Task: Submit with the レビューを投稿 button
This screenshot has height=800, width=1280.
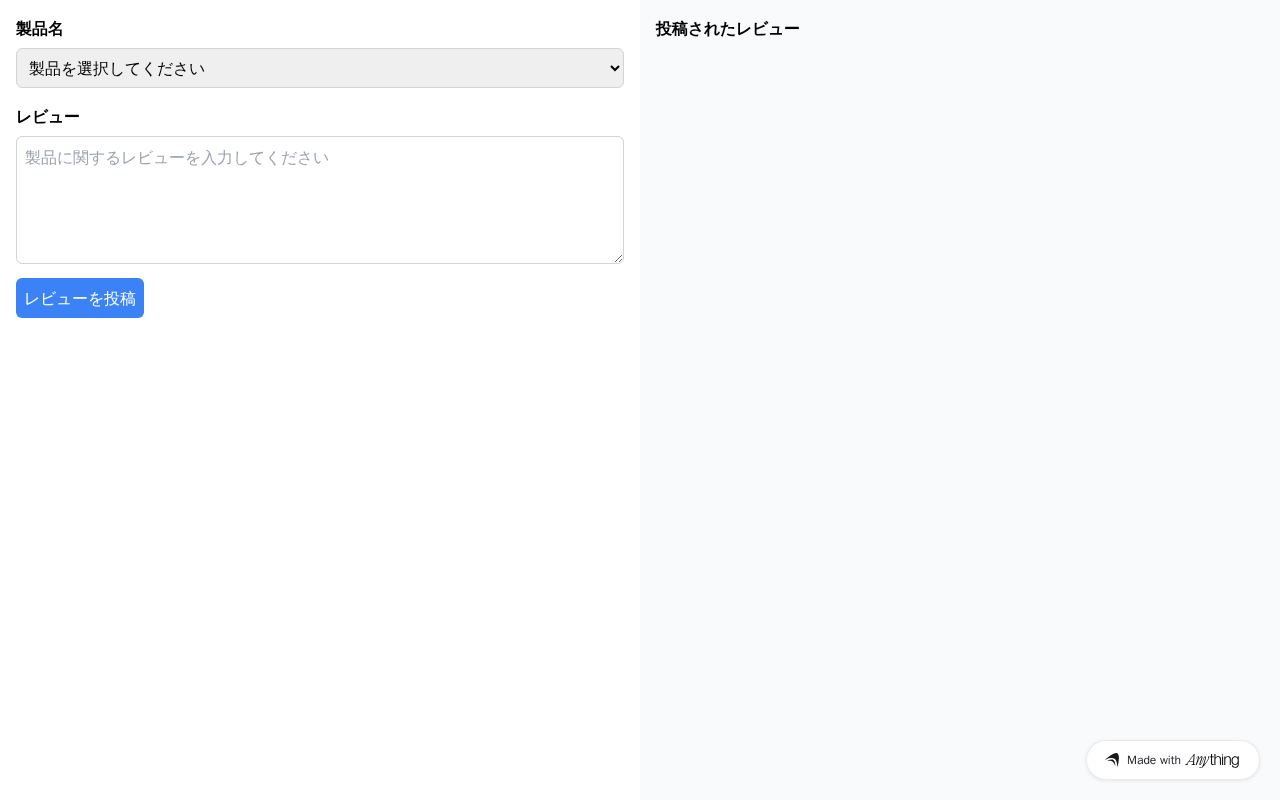Action: coord(80,298)
